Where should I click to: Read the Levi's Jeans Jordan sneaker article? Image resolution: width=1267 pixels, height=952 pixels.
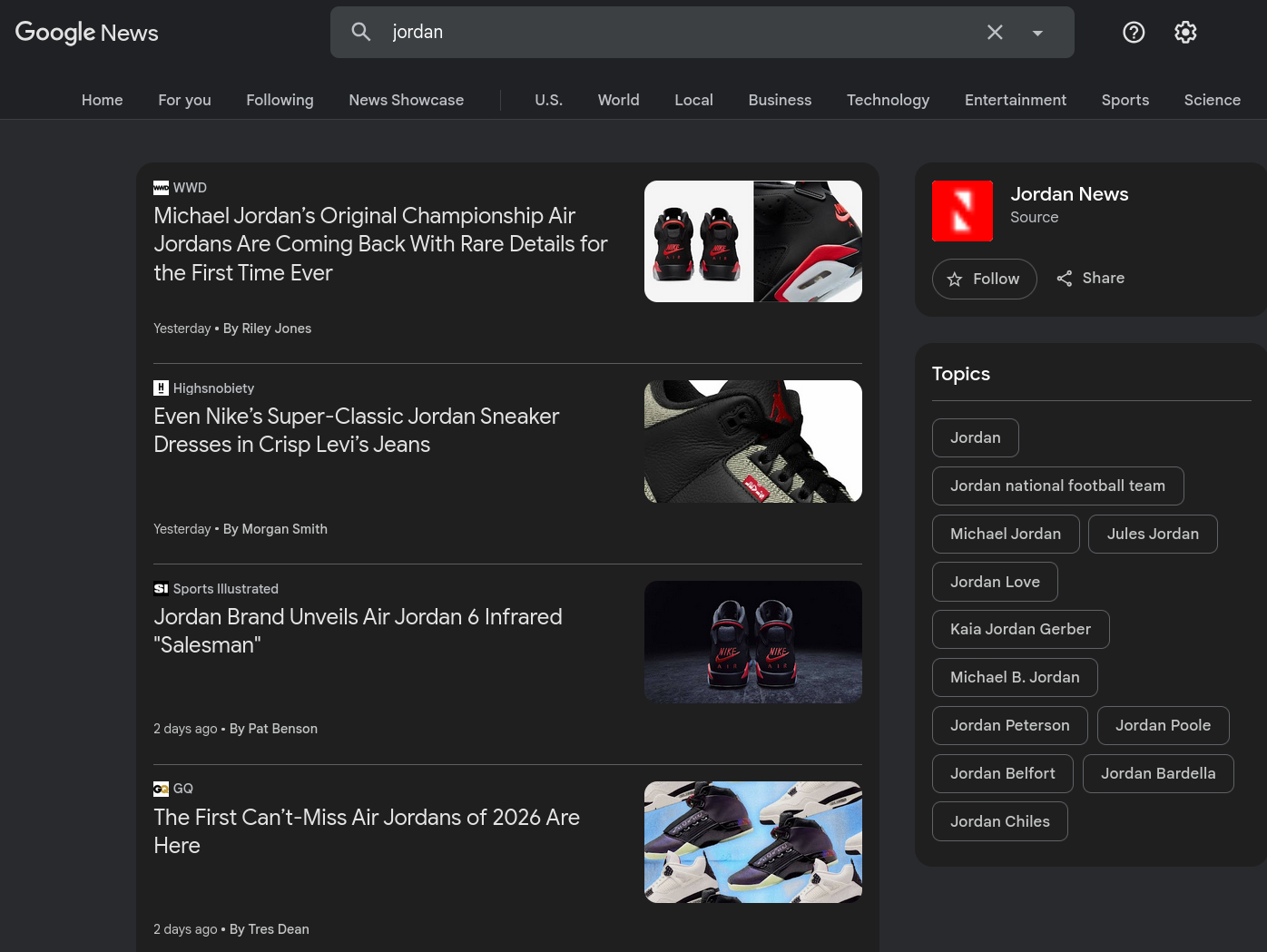(356, 430)
